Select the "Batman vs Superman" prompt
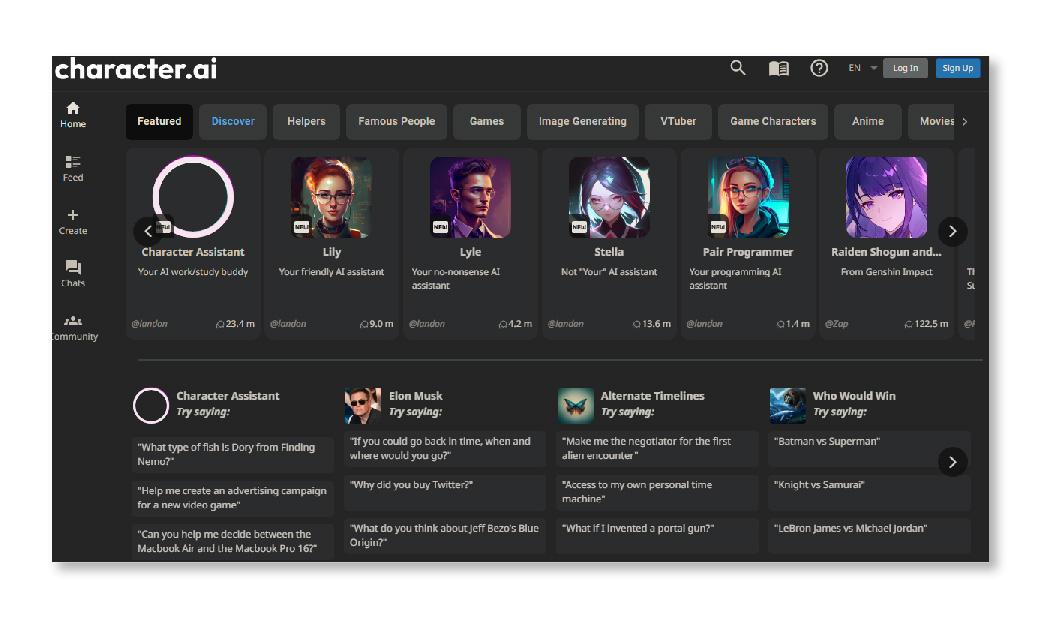Viewport: 1041px width, 617px height. tap(868, 441)
